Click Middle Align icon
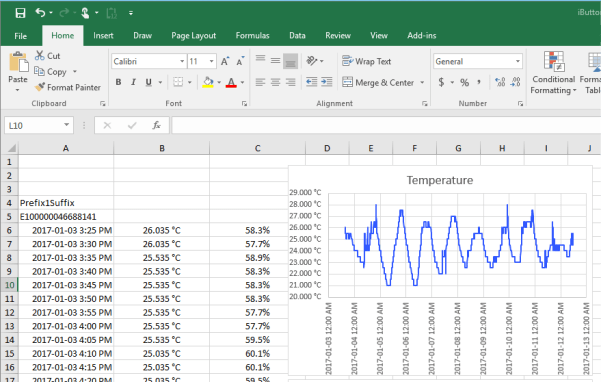 pyautogui.click(x=275, y=61)
